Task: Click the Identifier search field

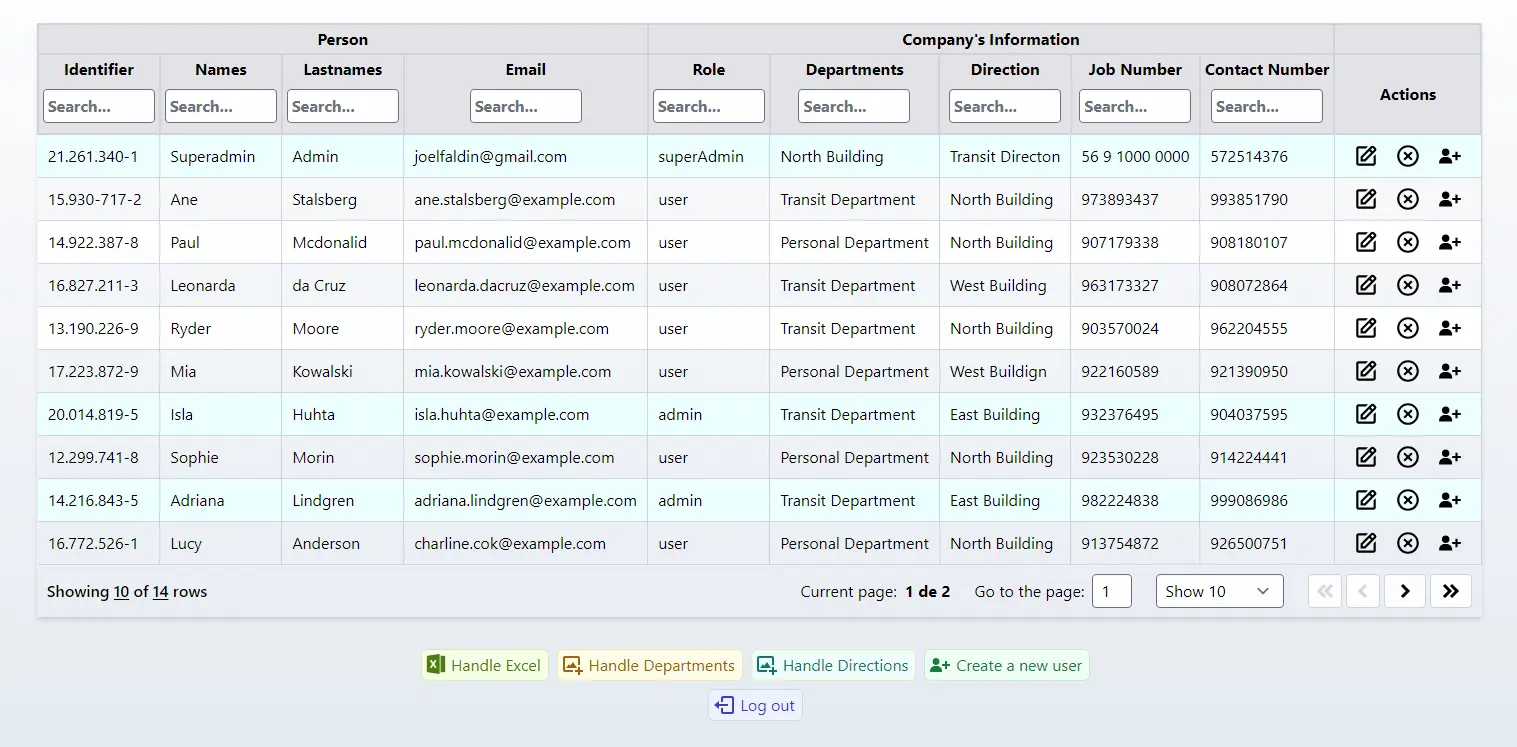Action: 98,106
